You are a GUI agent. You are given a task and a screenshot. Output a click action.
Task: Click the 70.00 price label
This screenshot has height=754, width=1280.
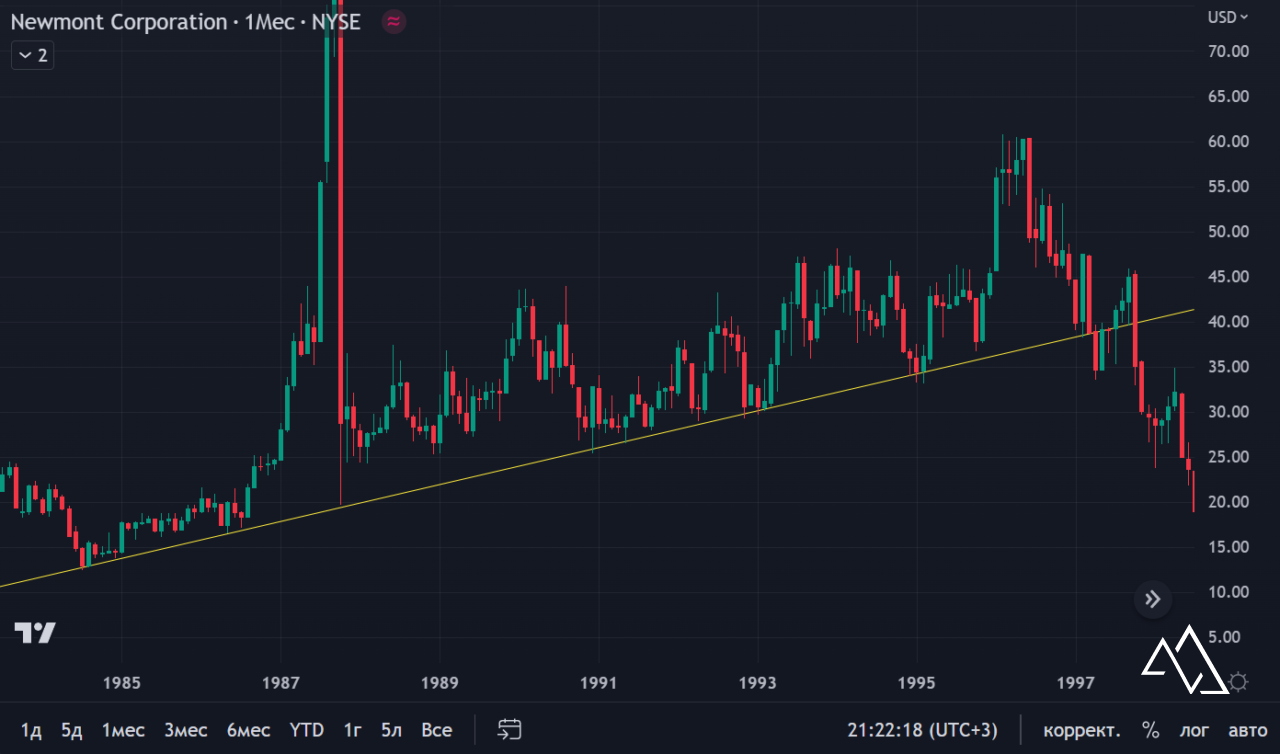click(x=1228, y=51)
